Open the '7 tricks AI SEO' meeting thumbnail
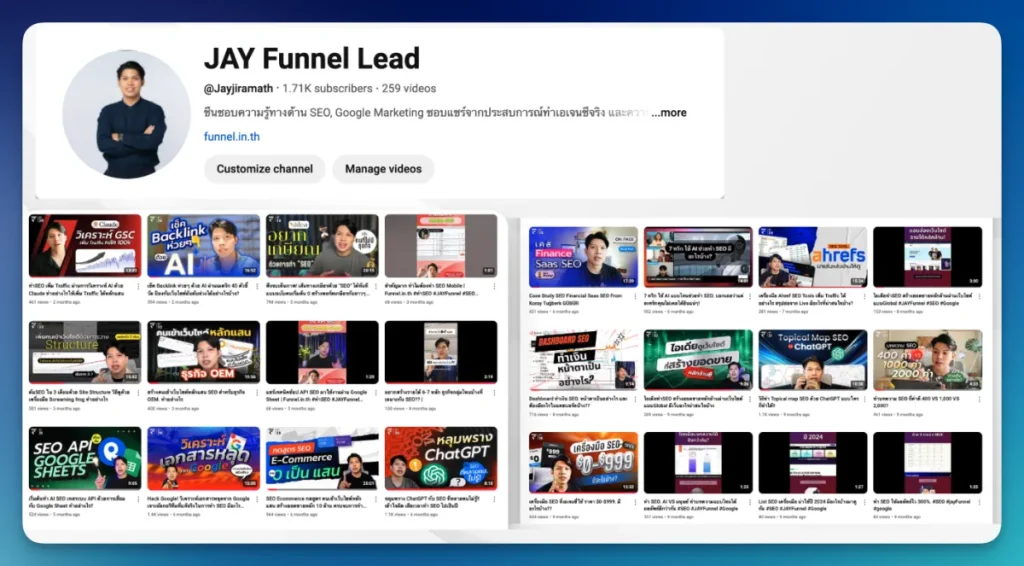The height and width of the screenshot is (566, 1024). click(698, 257)
